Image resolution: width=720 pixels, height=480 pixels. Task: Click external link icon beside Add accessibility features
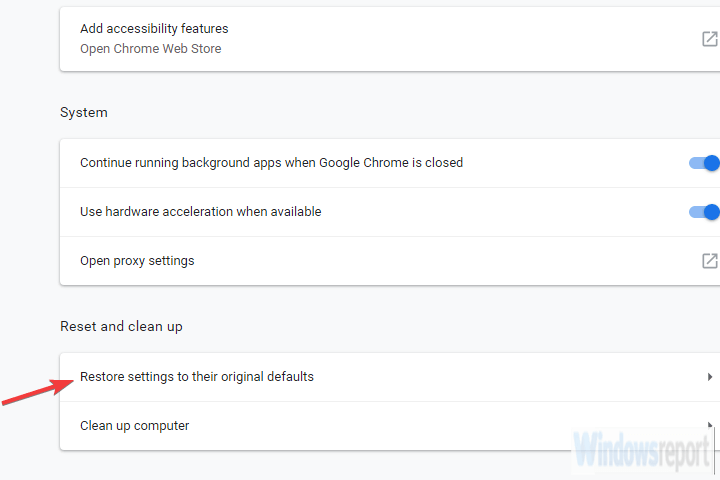pyautogui.click(x=709, y=39)
